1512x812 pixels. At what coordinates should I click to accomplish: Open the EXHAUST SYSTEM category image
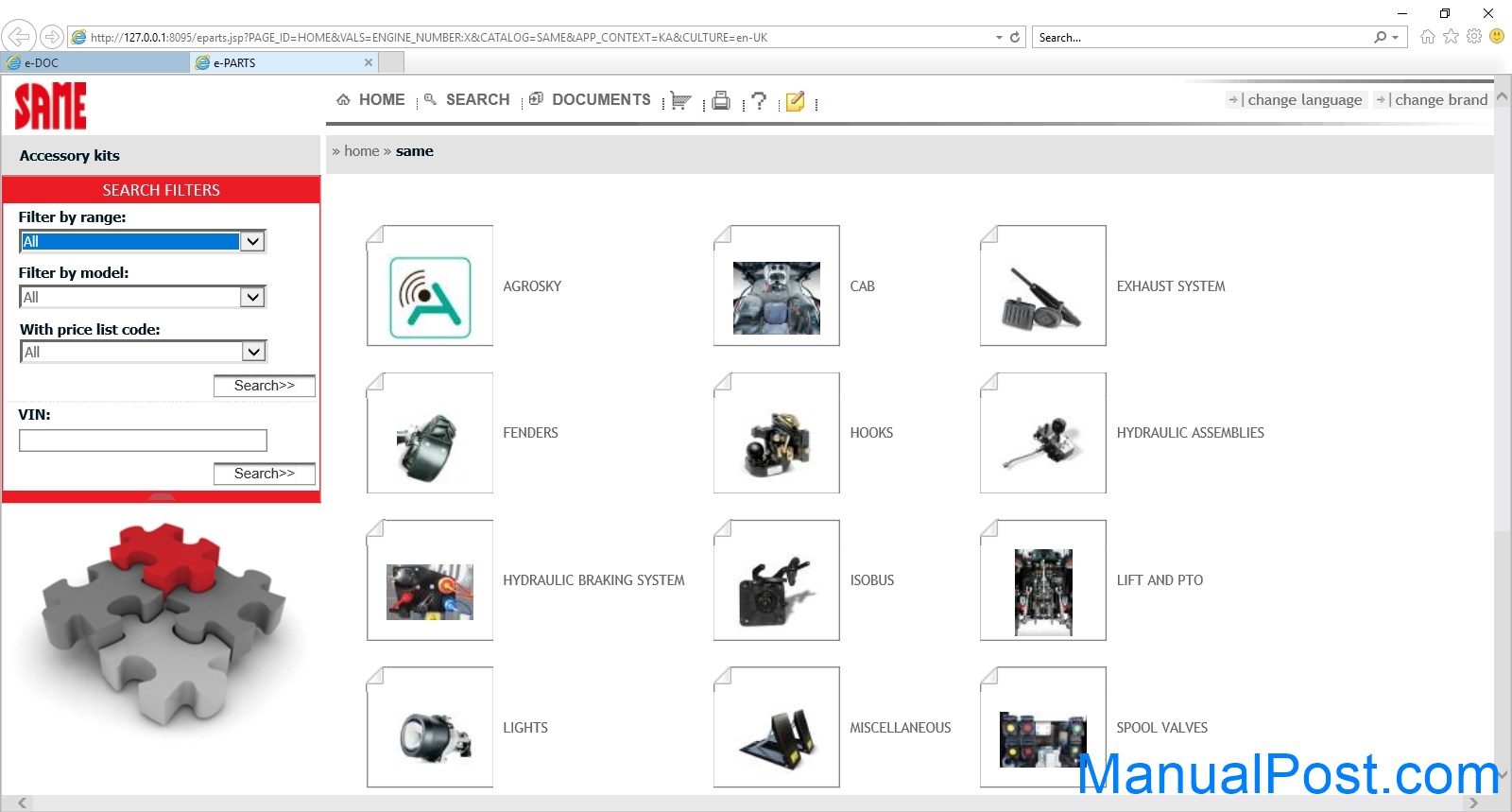[x=1043, y=285]
